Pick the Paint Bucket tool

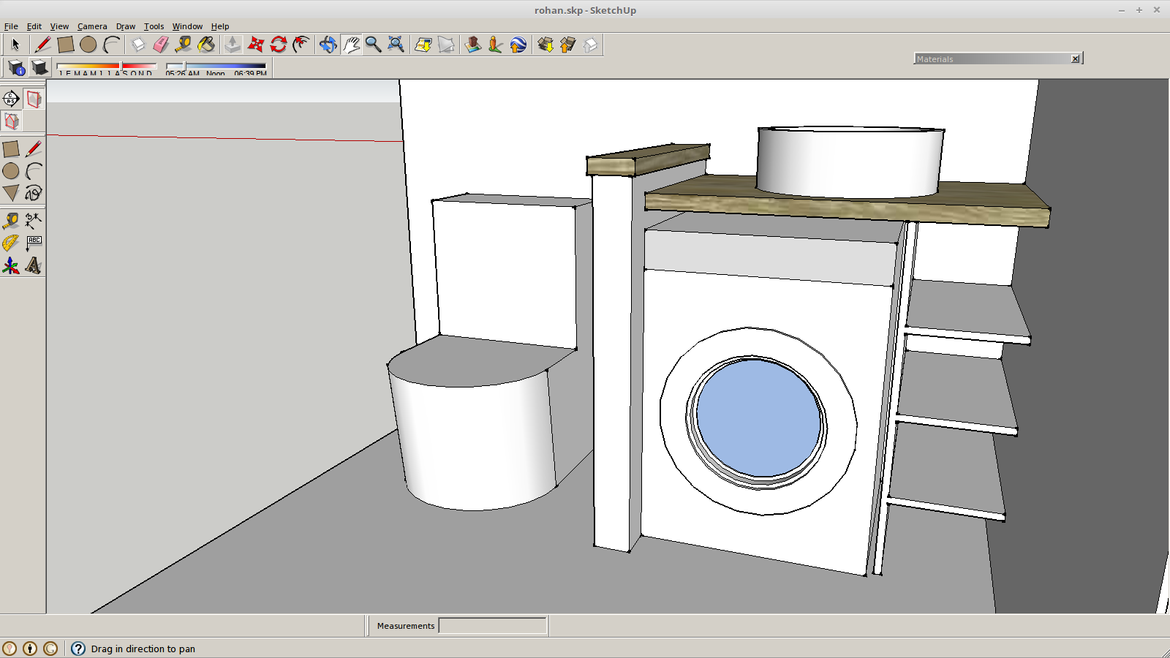click(x=206, y=44)
